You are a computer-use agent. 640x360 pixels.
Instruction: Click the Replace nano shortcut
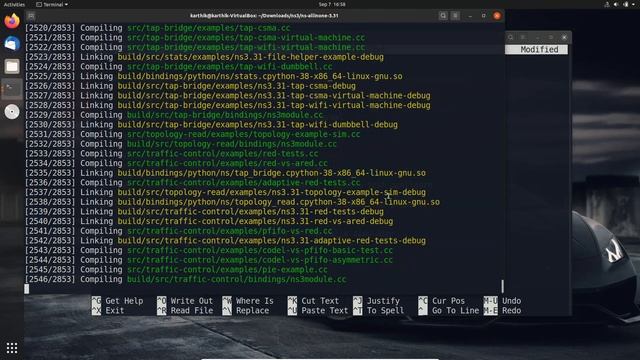tap(246, 311)
